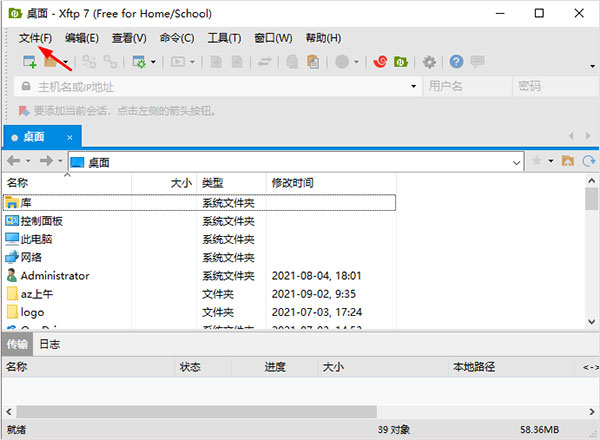Click the 密码 input field
The height and width of the screenshot is (440, 600).
pos(557,86)
